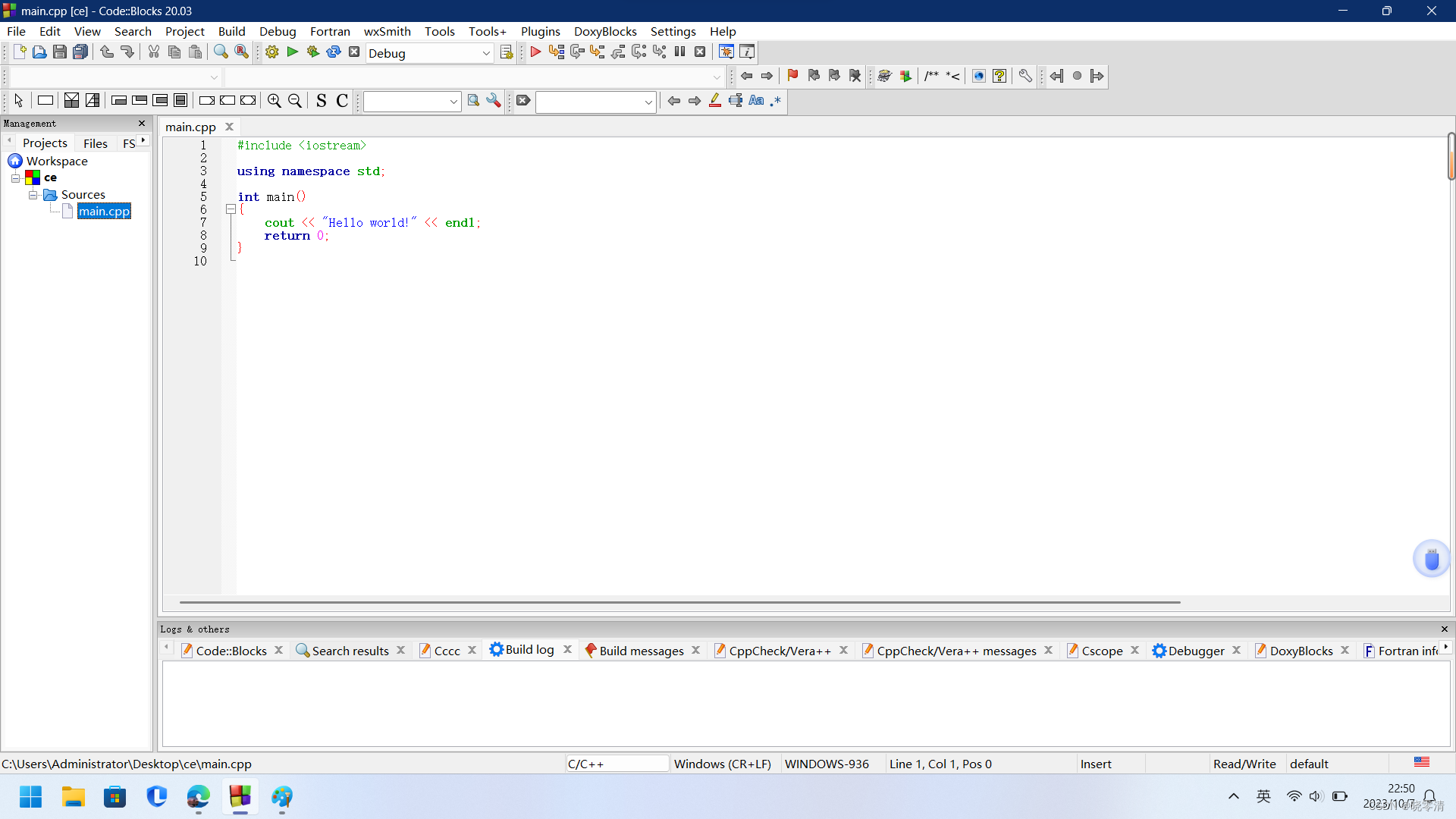1456x819 pixels.
Task: Fold the main function code block
Action: [231, 209]
